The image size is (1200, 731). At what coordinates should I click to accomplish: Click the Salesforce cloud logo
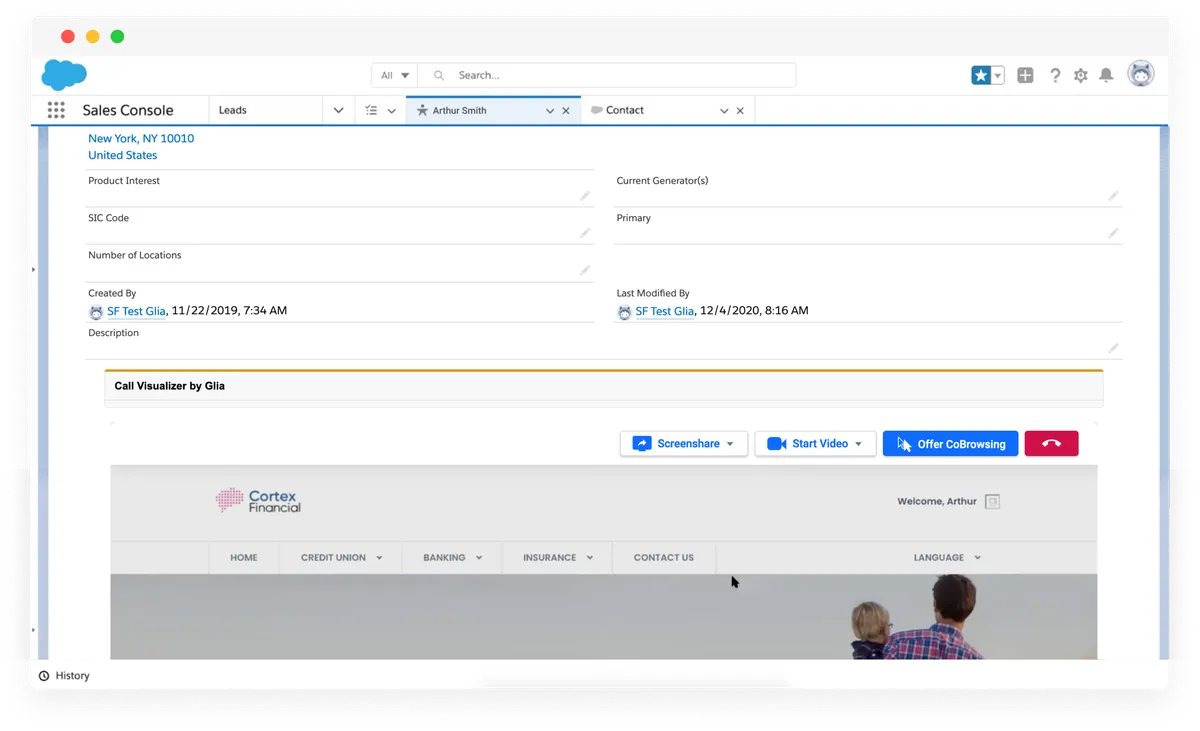(x=64, y=75)
